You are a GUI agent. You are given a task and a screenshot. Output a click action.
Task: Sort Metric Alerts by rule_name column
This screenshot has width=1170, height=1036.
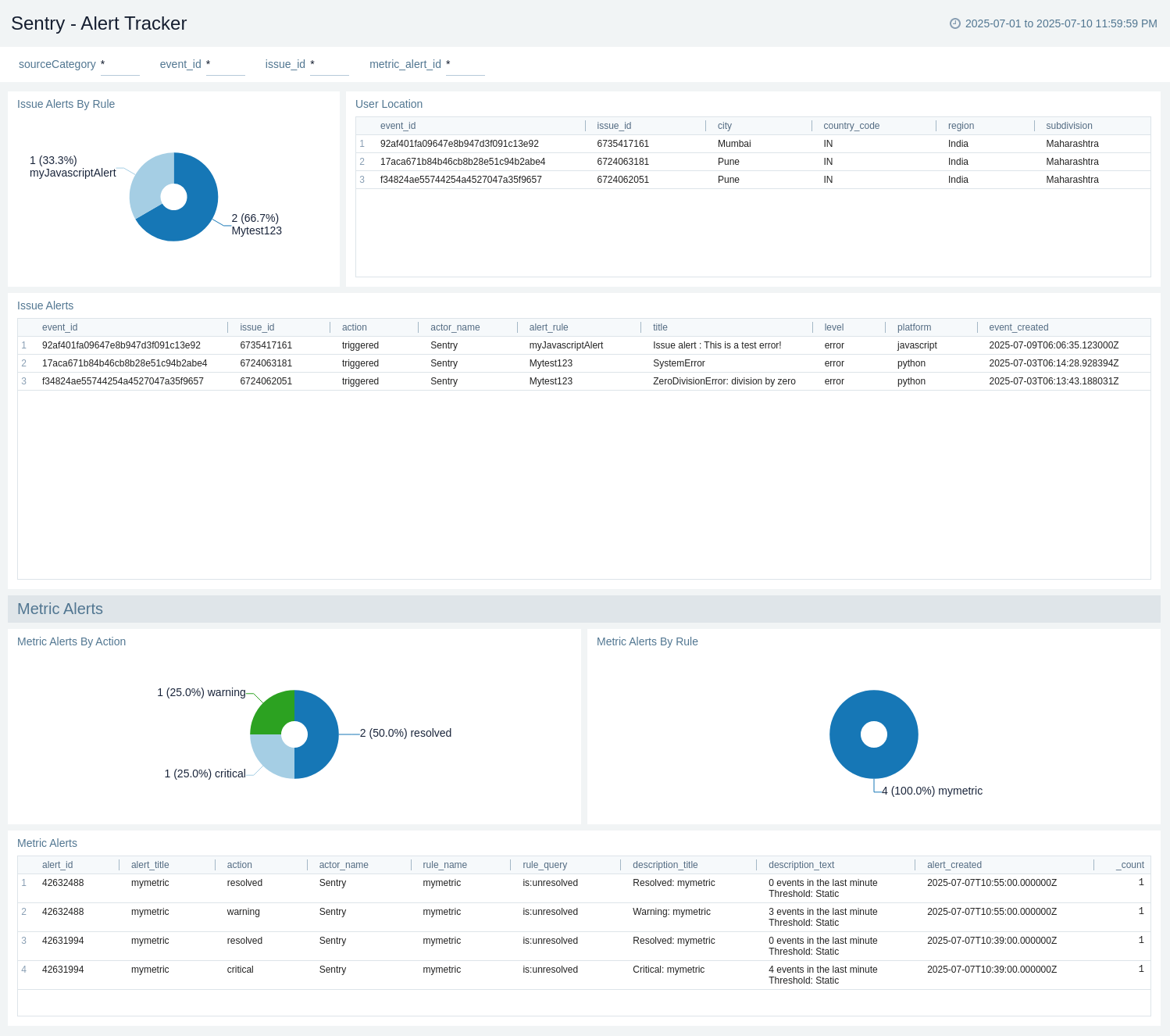click(445, 865)
